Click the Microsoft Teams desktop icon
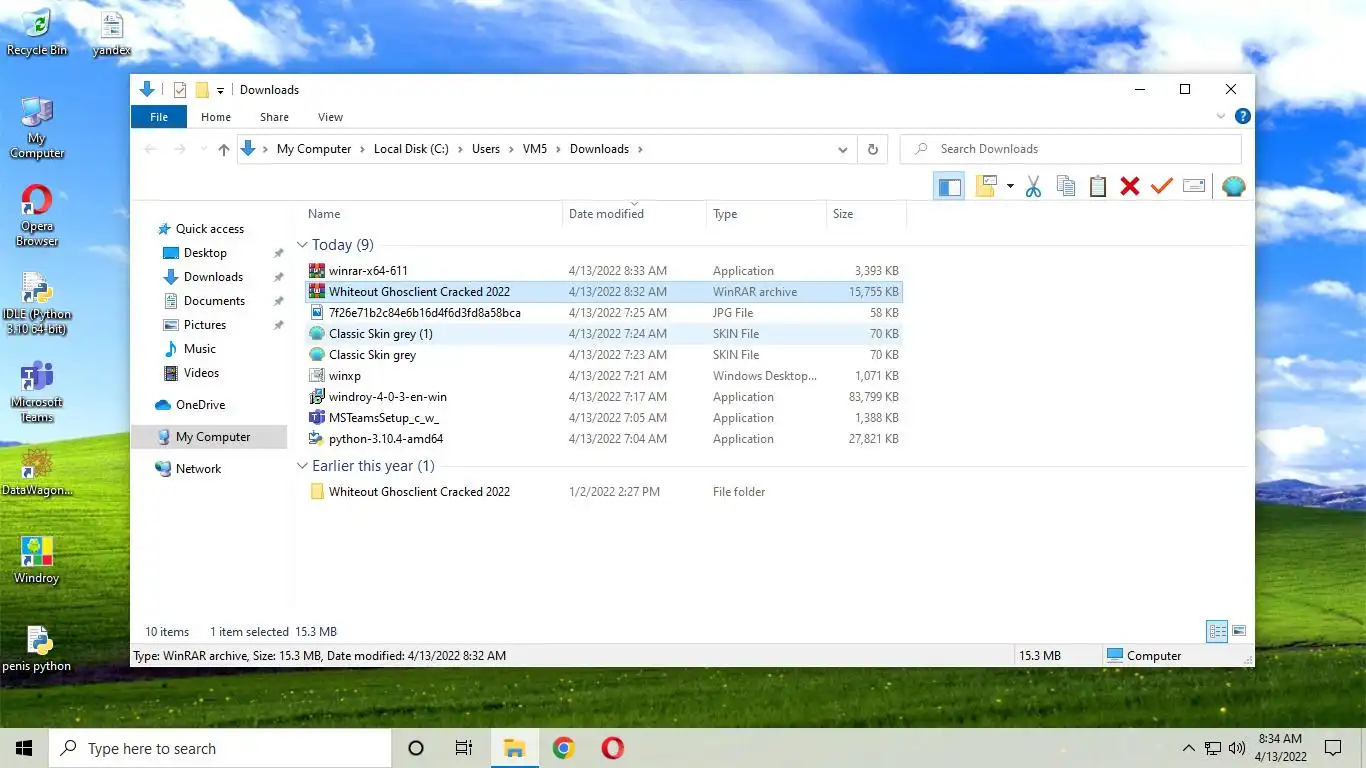The width and height of the screenshot is (1366, 768). click(37, 391)
